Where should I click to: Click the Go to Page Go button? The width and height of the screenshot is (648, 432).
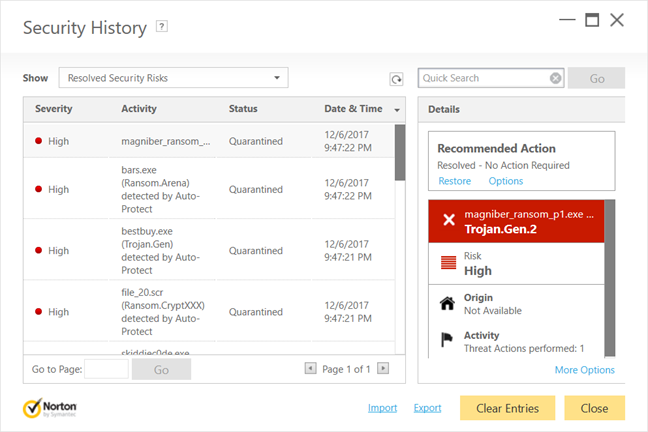[161, 369]
